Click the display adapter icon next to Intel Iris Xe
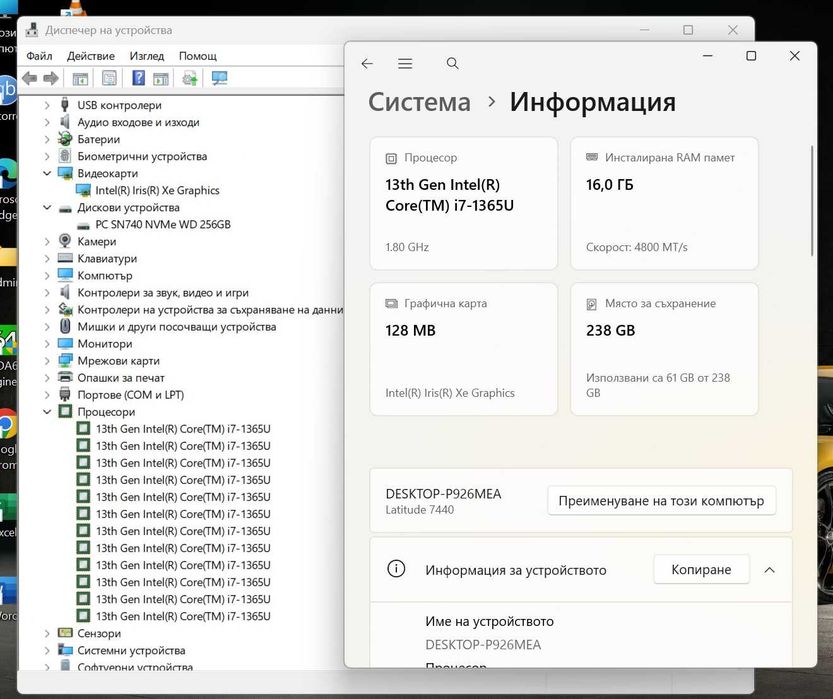The height and width of the screenshot is (699, 833). pyautogui.click(x=83, y=190)
